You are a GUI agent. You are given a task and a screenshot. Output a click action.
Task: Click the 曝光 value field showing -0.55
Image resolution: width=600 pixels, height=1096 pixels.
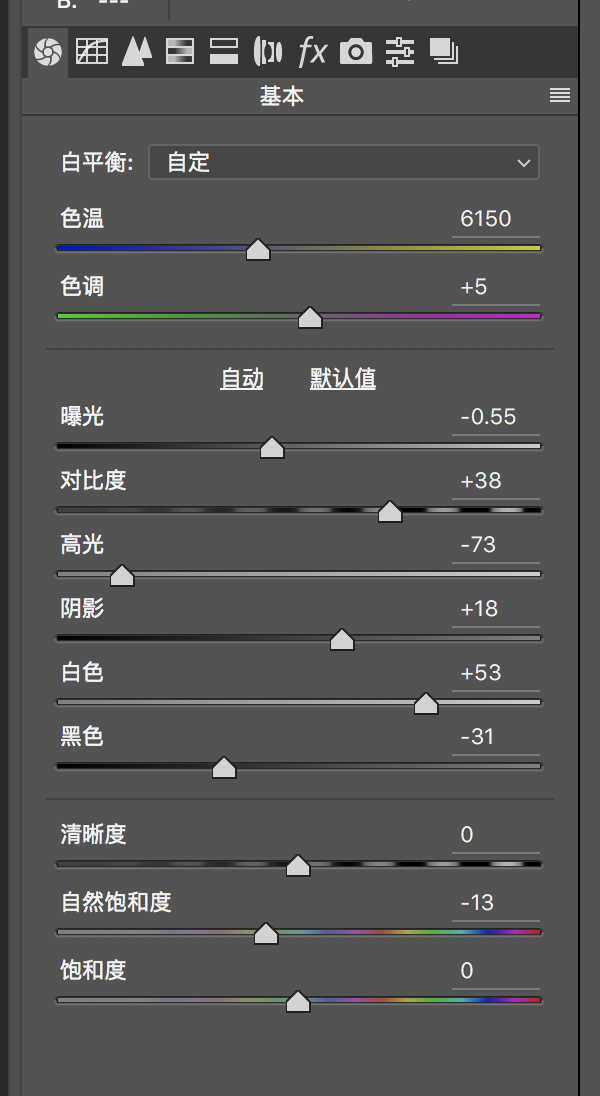coord(494,417)
